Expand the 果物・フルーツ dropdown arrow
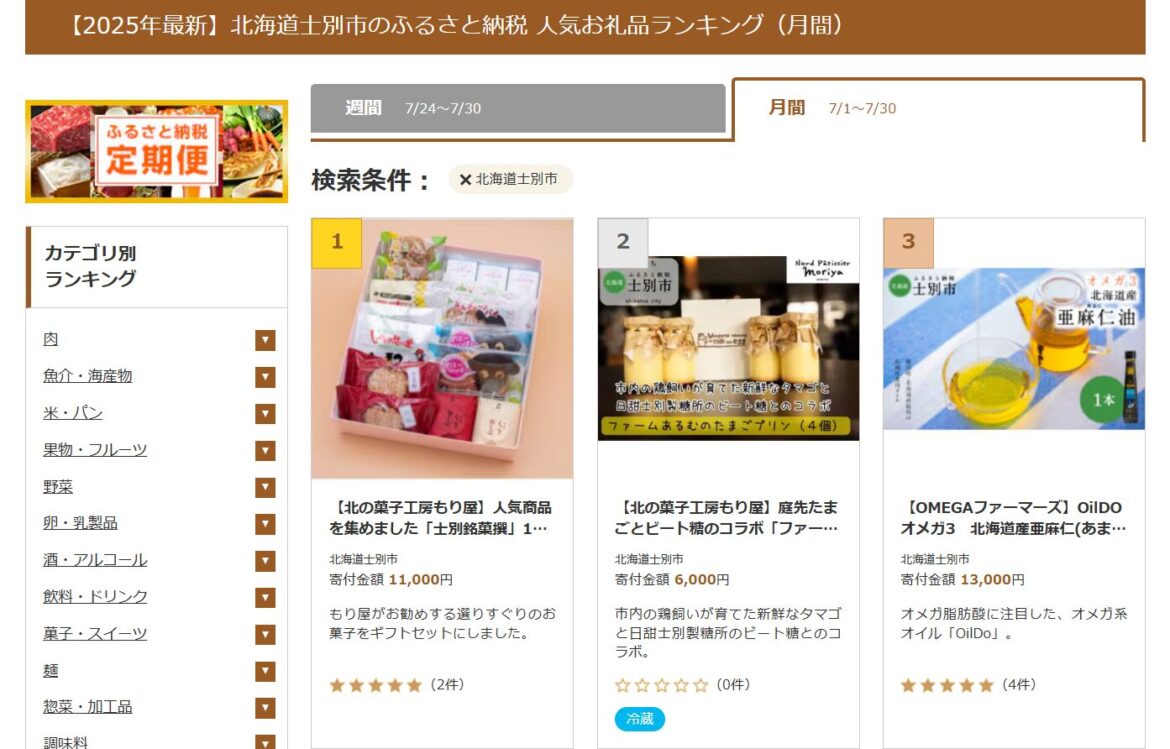This screenshot has height=749, width=1170. [x=265, y=451]
